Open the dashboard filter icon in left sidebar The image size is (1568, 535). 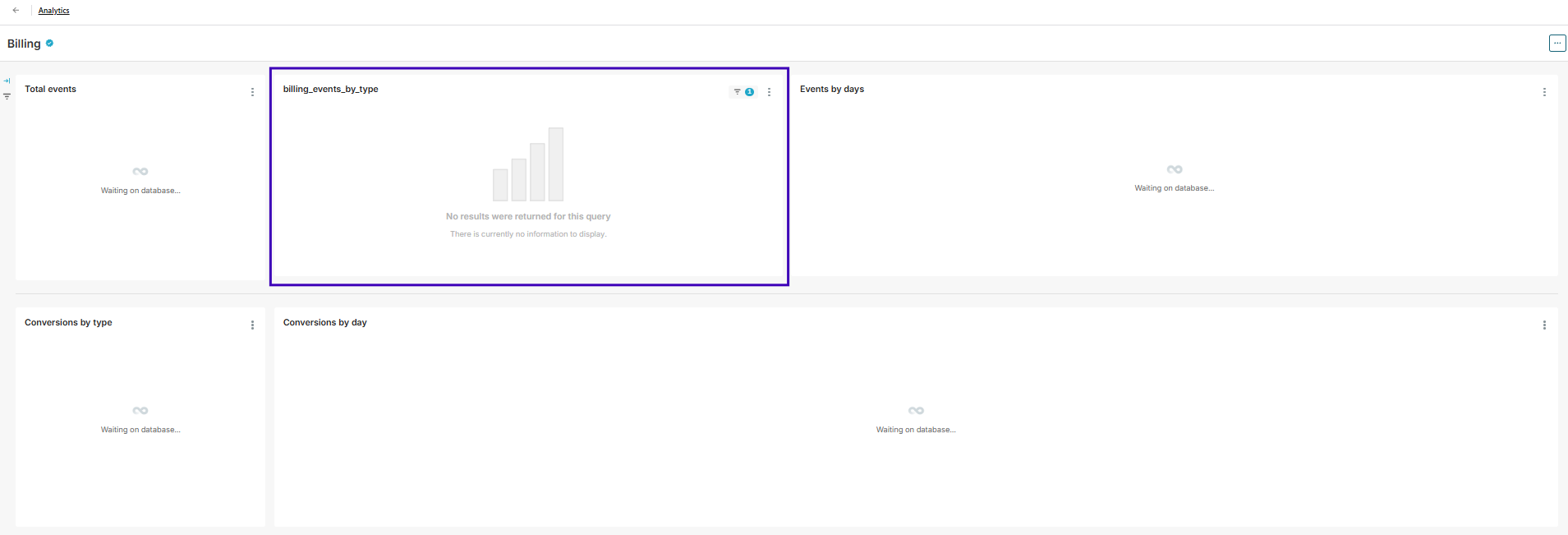point(7,96)
